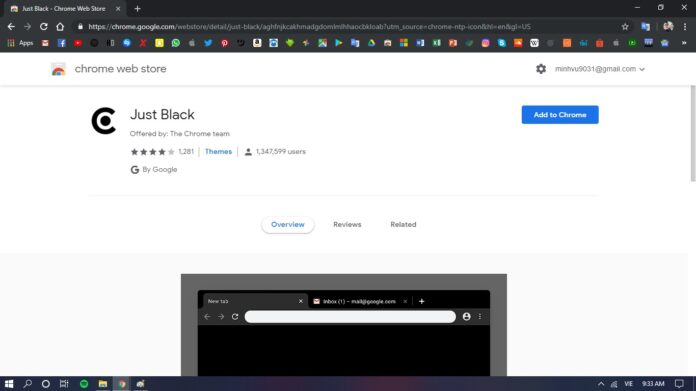This screenshot has width=696, height=391.
Task: Open the Google Play bookmark
Action: click(x=339, y=43)
